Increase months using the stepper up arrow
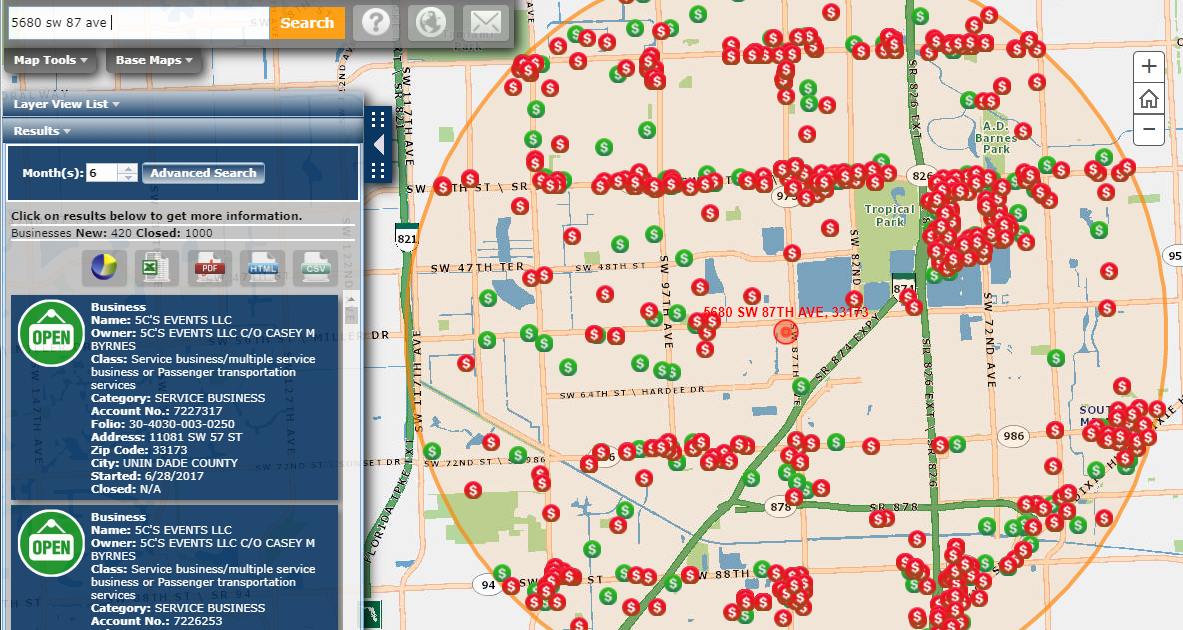Image resolution: width=1183 pixels, height=630 pixels. (128, 168)
